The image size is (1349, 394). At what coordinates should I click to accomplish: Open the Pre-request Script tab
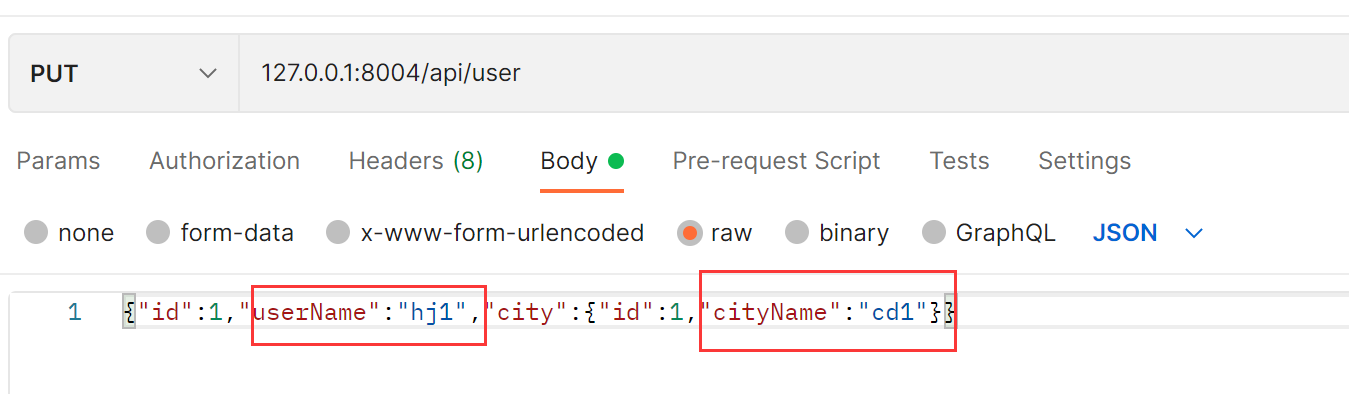[x=776, y=161]
